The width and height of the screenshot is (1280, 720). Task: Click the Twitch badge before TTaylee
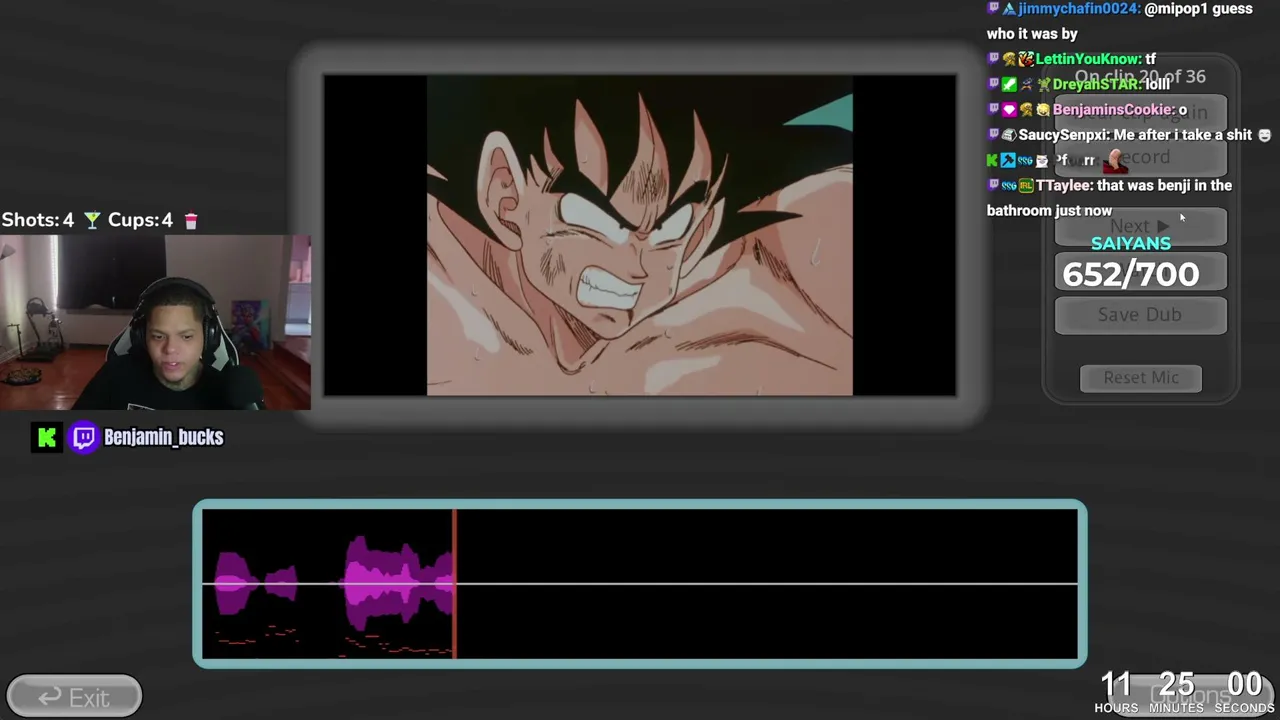[x=993, y=185]
